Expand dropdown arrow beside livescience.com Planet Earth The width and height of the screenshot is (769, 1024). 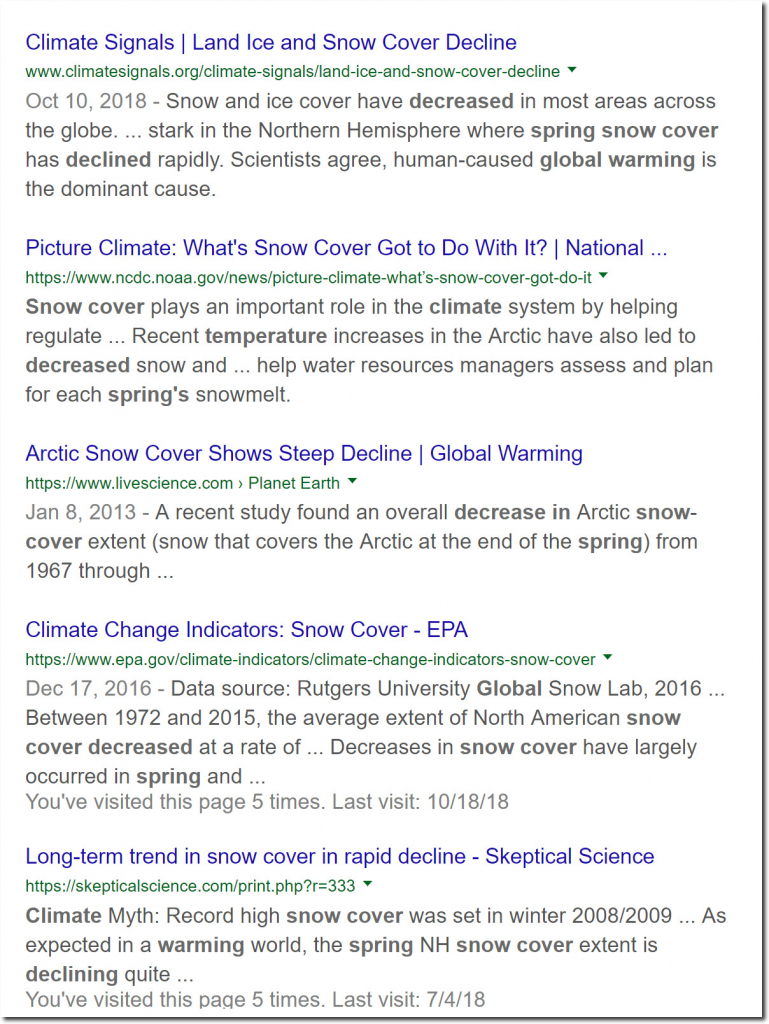(x=353, y=481)
